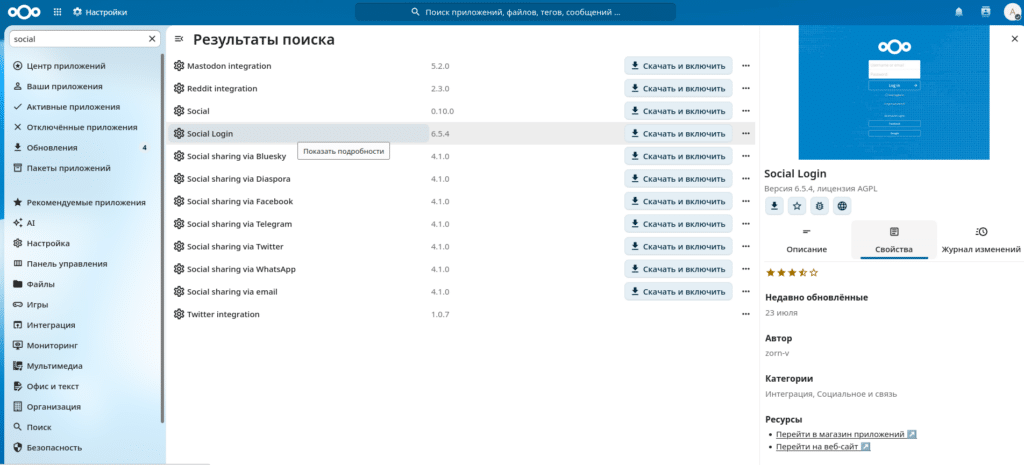Open more actions for Social sharing via Diaspora
The width and height of the screenshot is (1024, 465).
point(746,179)
